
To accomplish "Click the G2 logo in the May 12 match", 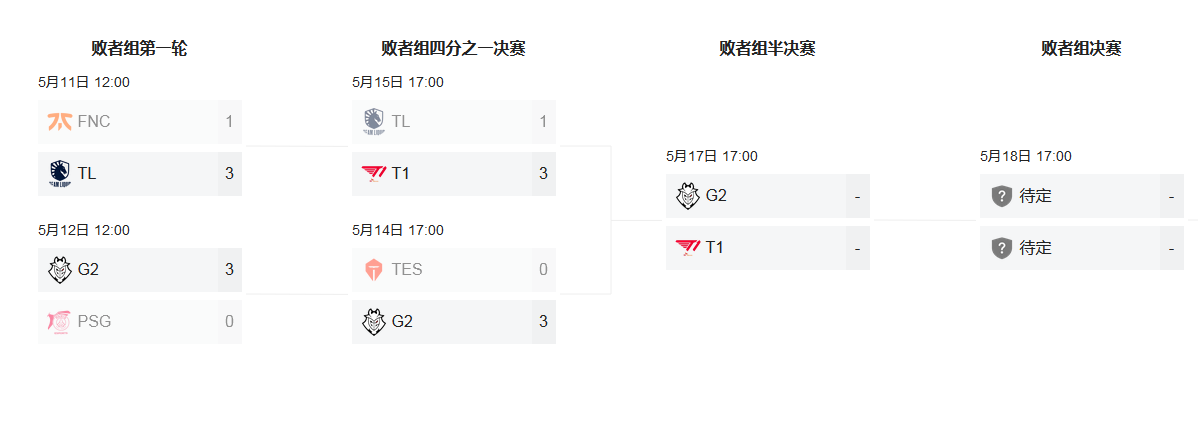I will (60, 269).
